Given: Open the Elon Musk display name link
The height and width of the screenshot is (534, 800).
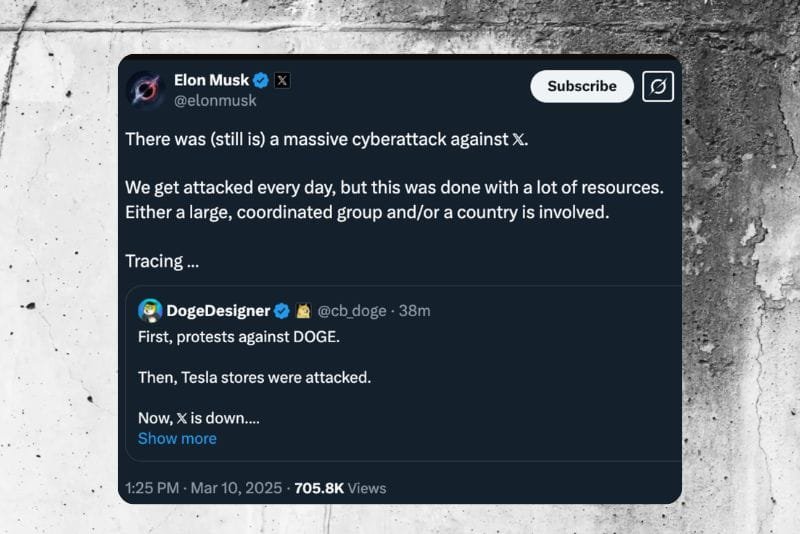Looking at the screenshot, I should click(211, 80).
